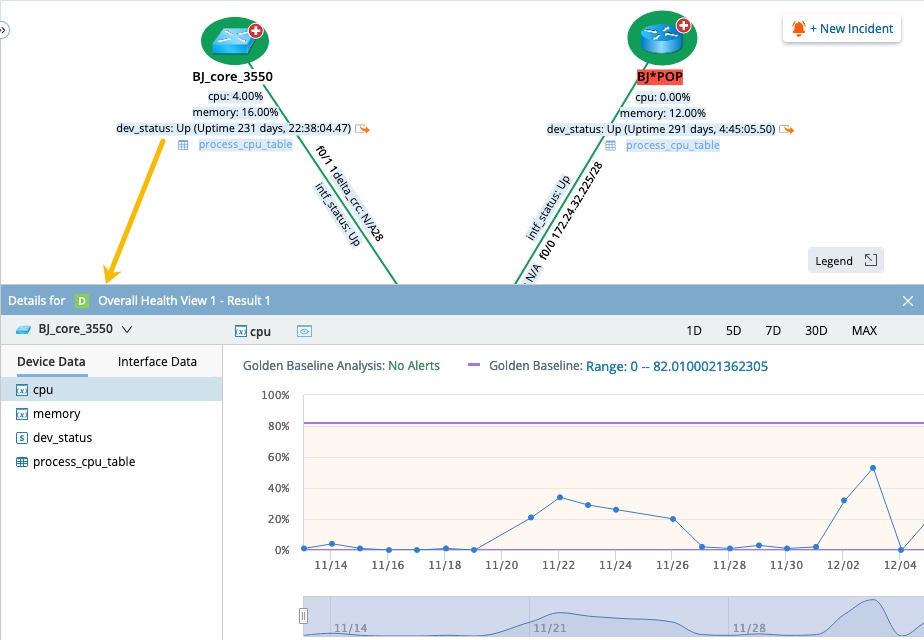Click the + New Incident button
924x640 pixels.
841,28
